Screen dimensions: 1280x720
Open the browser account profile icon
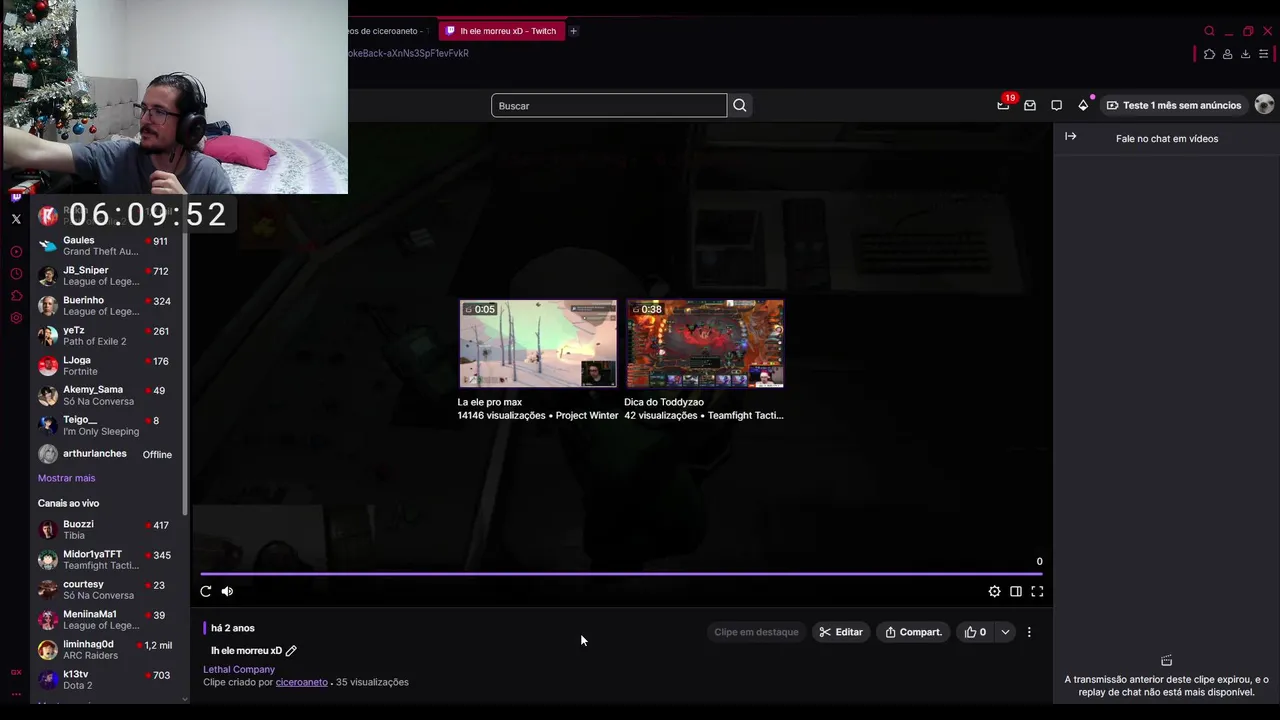(x=1227, y=54)
